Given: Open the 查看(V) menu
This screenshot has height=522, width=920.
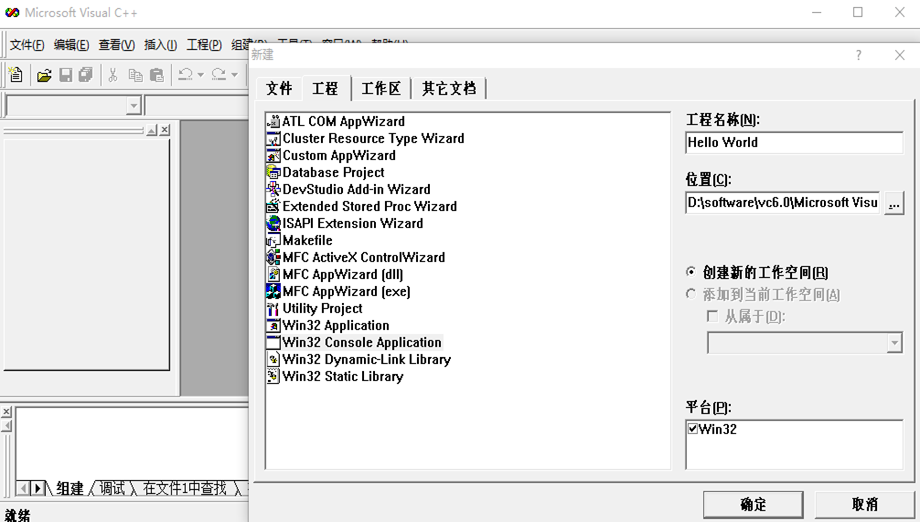Looking at the screenshot, I should [x=116, y=45].
